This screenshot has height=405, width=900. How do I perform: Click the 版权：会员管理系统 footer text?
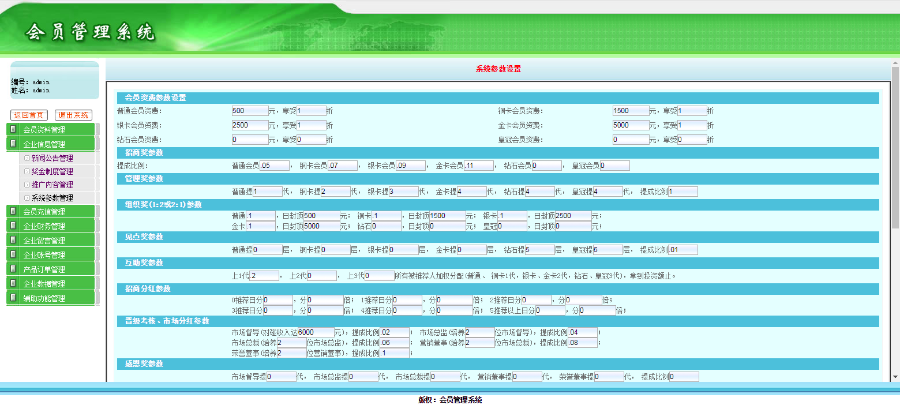[450, 400]
